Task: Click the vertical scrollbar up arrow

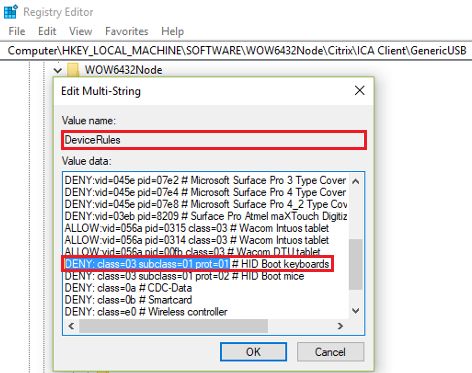Action: pyautogui.click(x=356, y=181)
